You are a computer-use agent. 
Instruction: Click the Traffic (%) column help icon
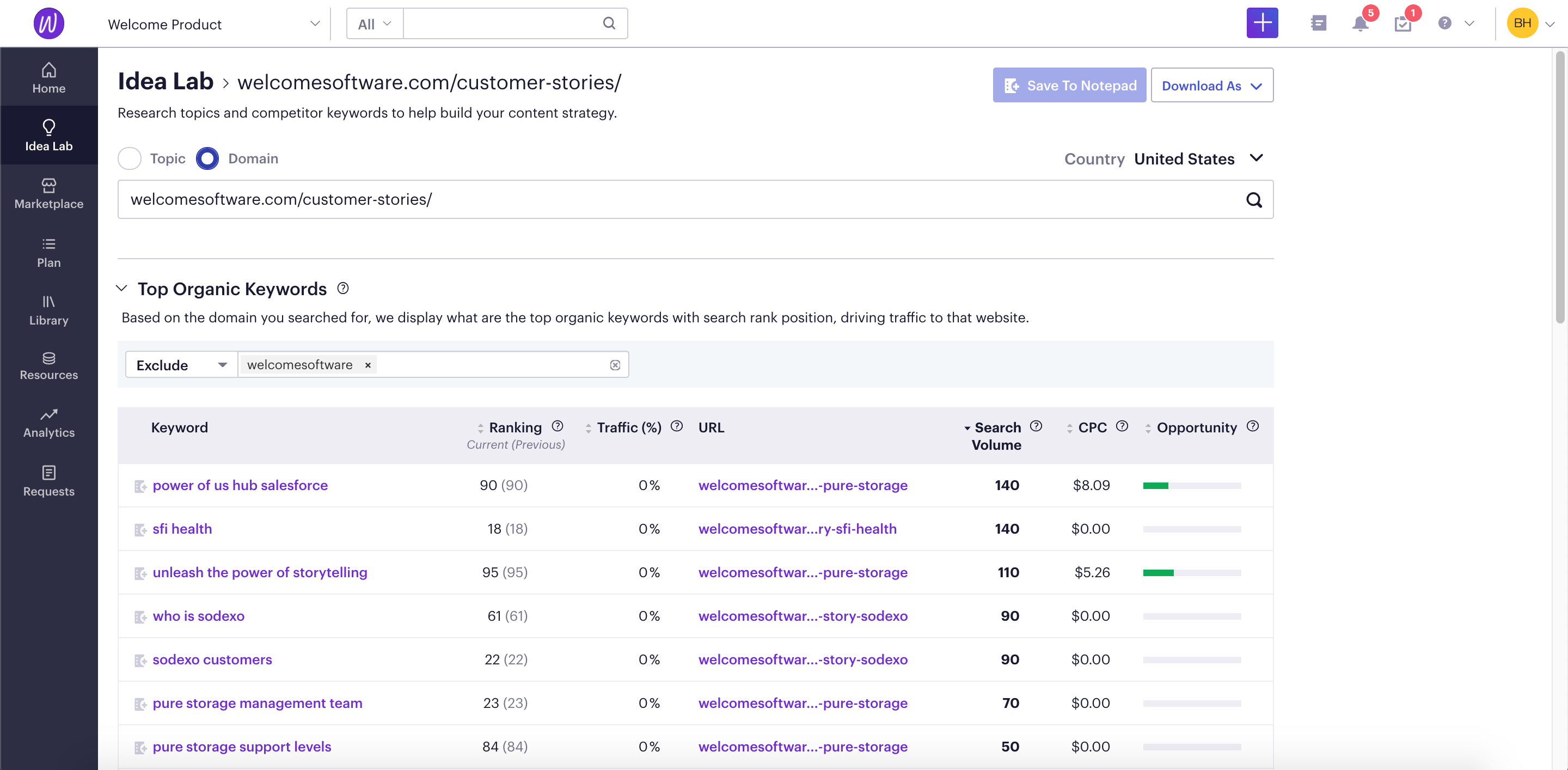pos(676,426)
